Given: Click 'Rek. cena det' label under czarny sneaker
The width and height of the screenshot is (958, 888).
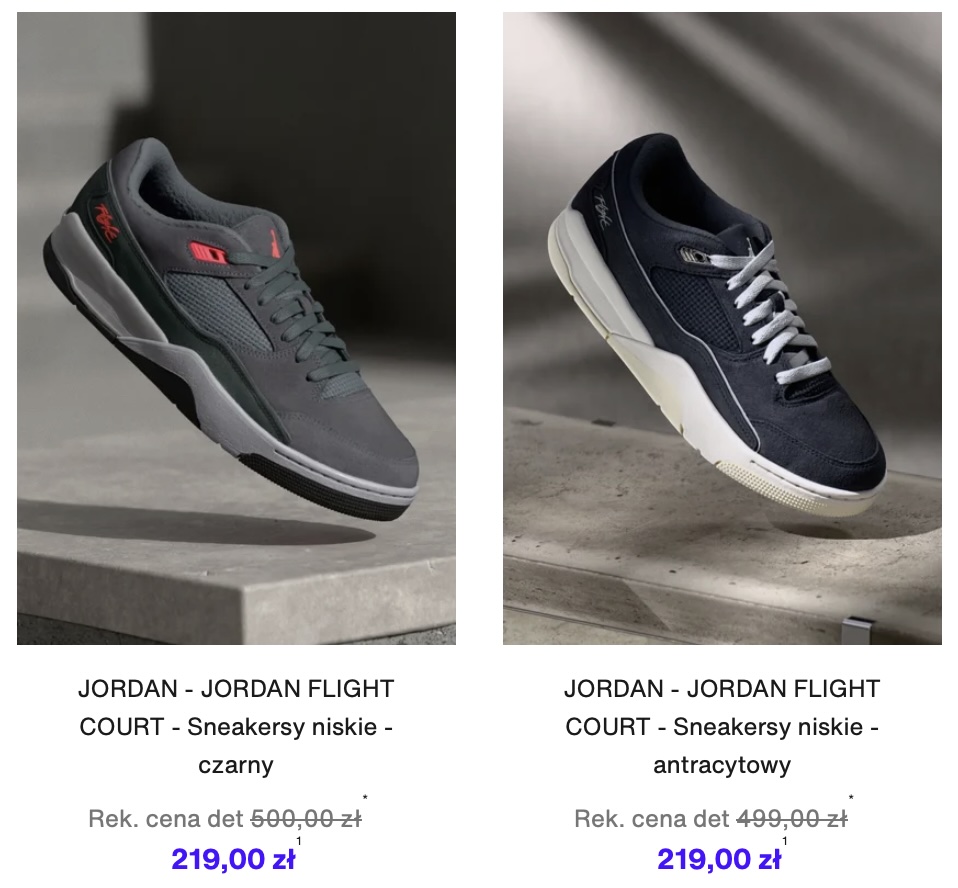Looking at the screenshot, I should 166,818.
